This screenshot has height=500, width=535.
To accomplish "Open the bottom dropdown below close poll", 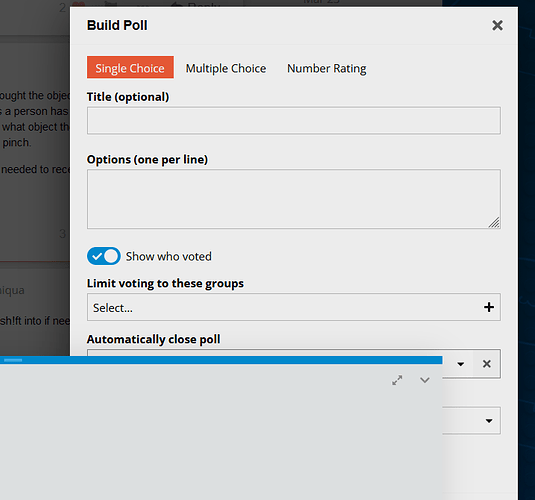I will coord(489,420).
